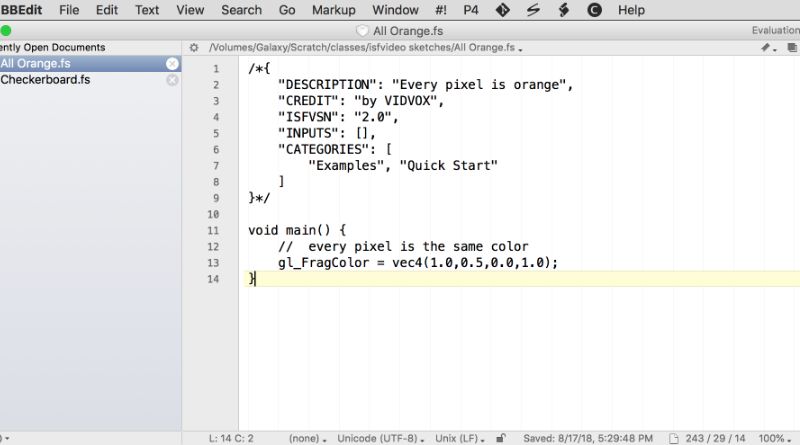Click the sidebar action menu at bottom left
Screen dimensions: 800x445
point(5,438)
